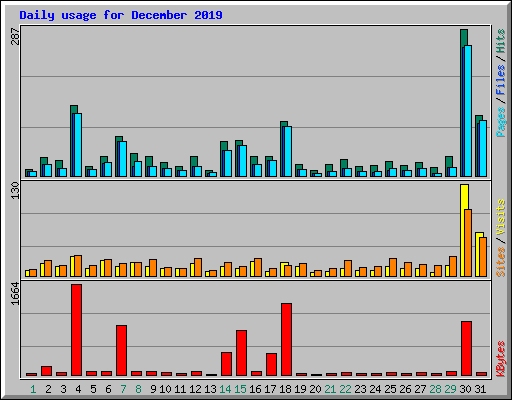Click the 130 middle-chart scale value
Screen dimensions: 512x400
16,190
